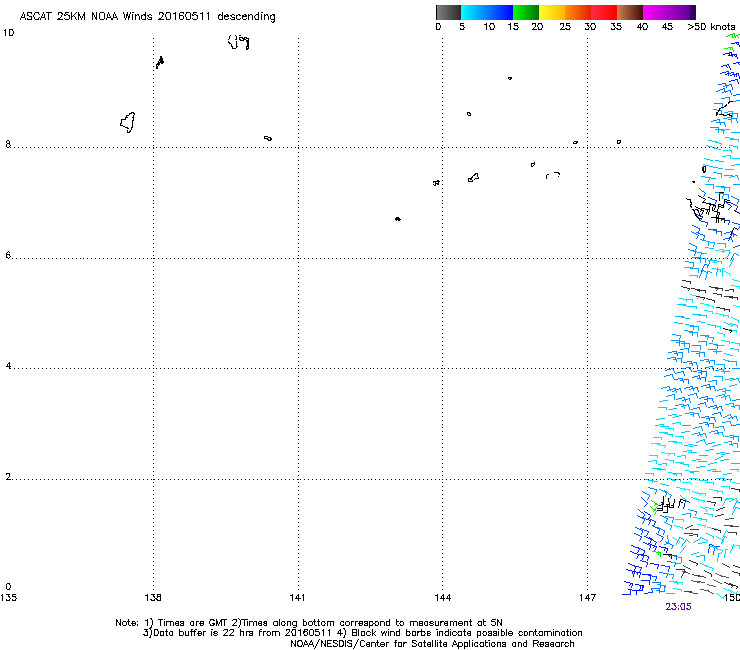Image resolution: width=740 pixels, height=650 pixels.
Task: Click the 'Times are GMT' note line
Action: tap(309, 623)
